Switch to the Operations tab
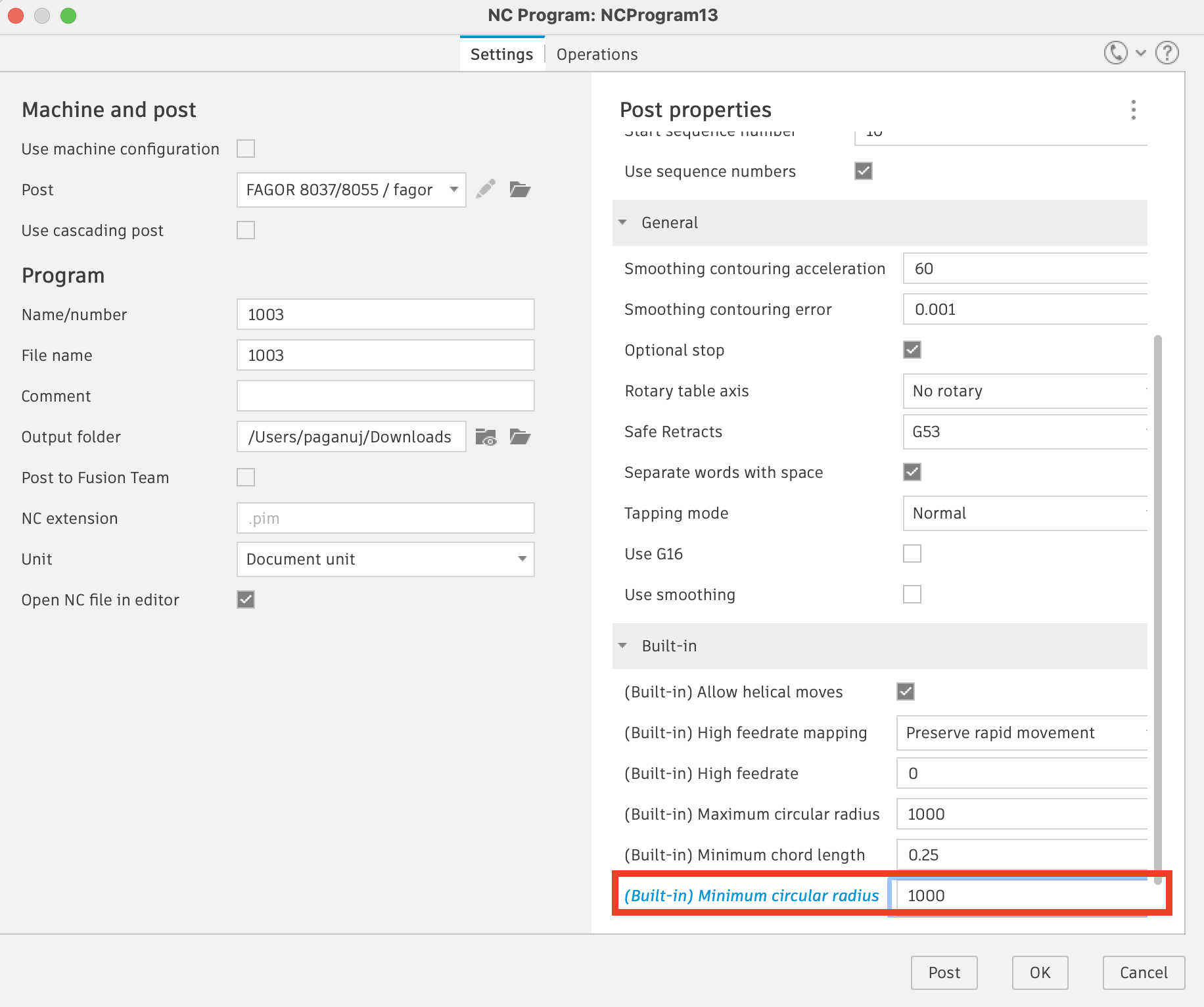The image size is (1204, 1007). 595,54
